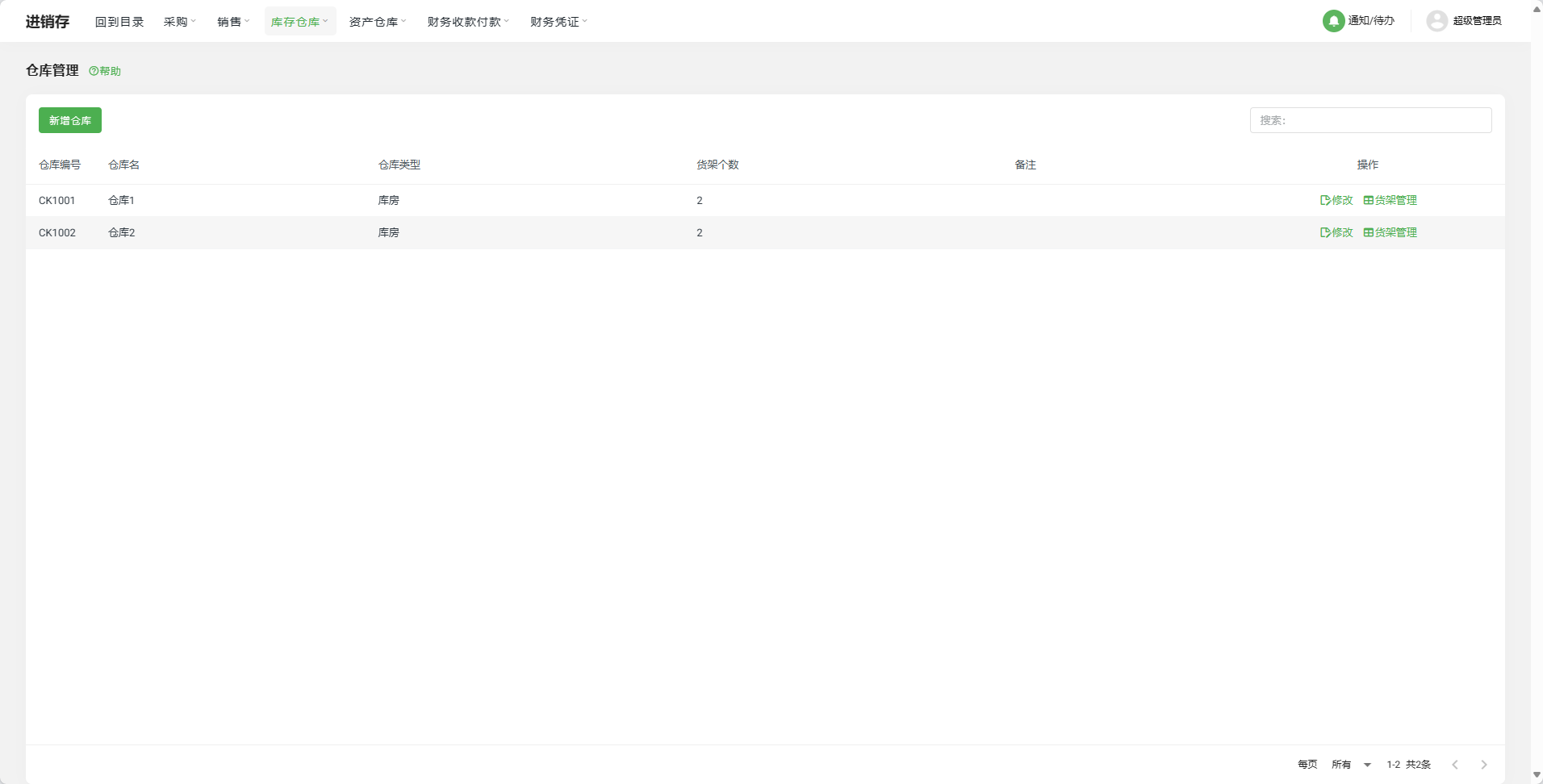Expand the 销售 dropdown menu
Viewport: 1543px width, 784px height.
[x=233, y=22]
